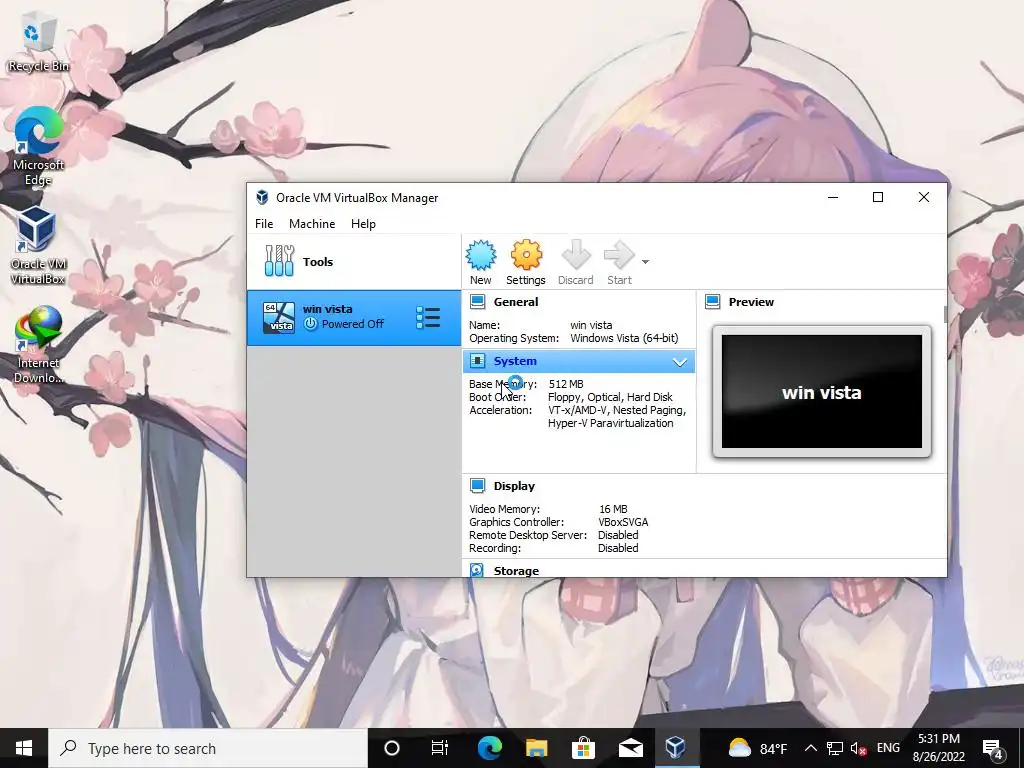Open Cortana circle on the taskbar
This screenshot has height=768, width=1024.
click(392, 748)
